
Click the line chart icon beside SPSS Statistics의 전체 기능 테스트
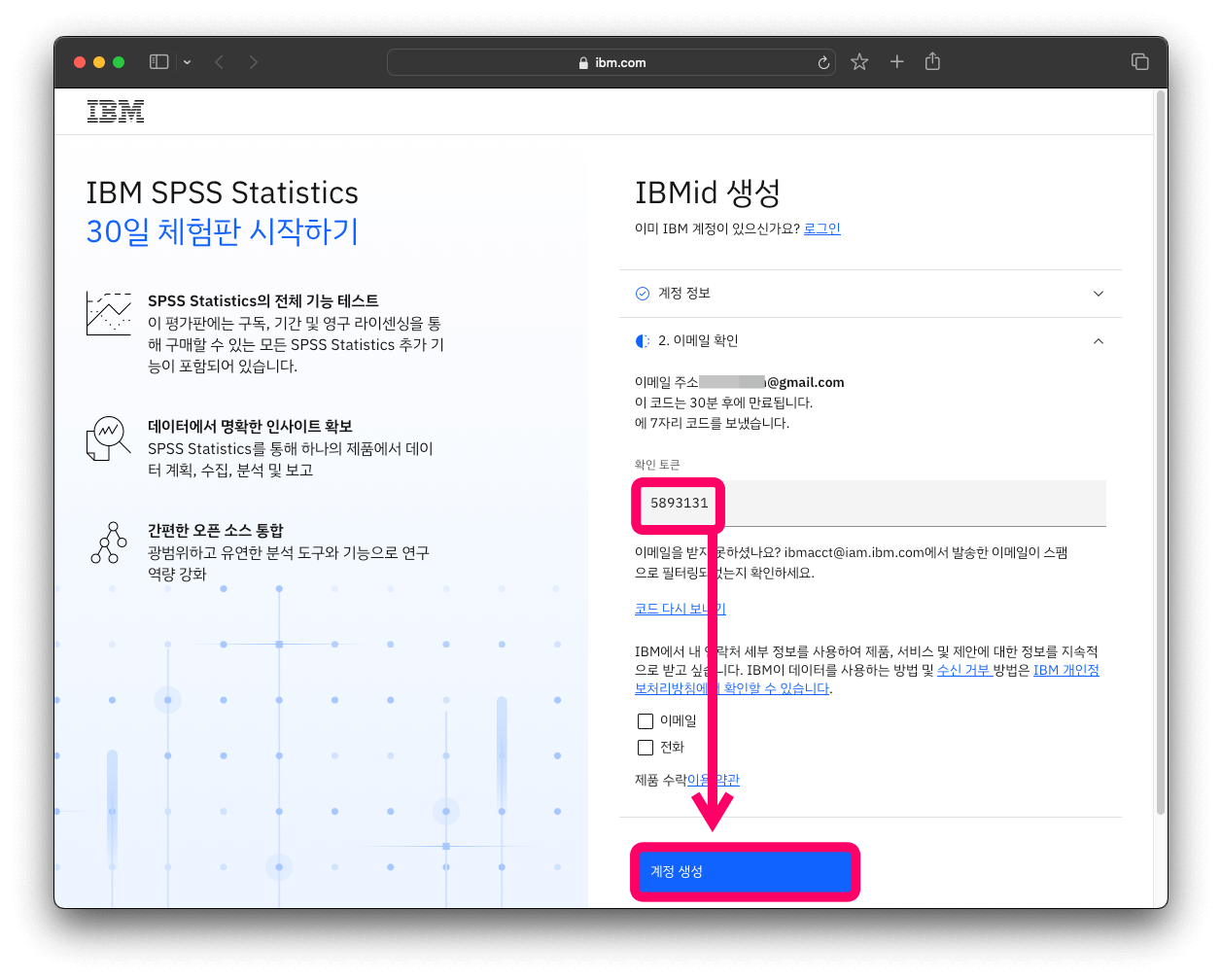click(109, 313)
